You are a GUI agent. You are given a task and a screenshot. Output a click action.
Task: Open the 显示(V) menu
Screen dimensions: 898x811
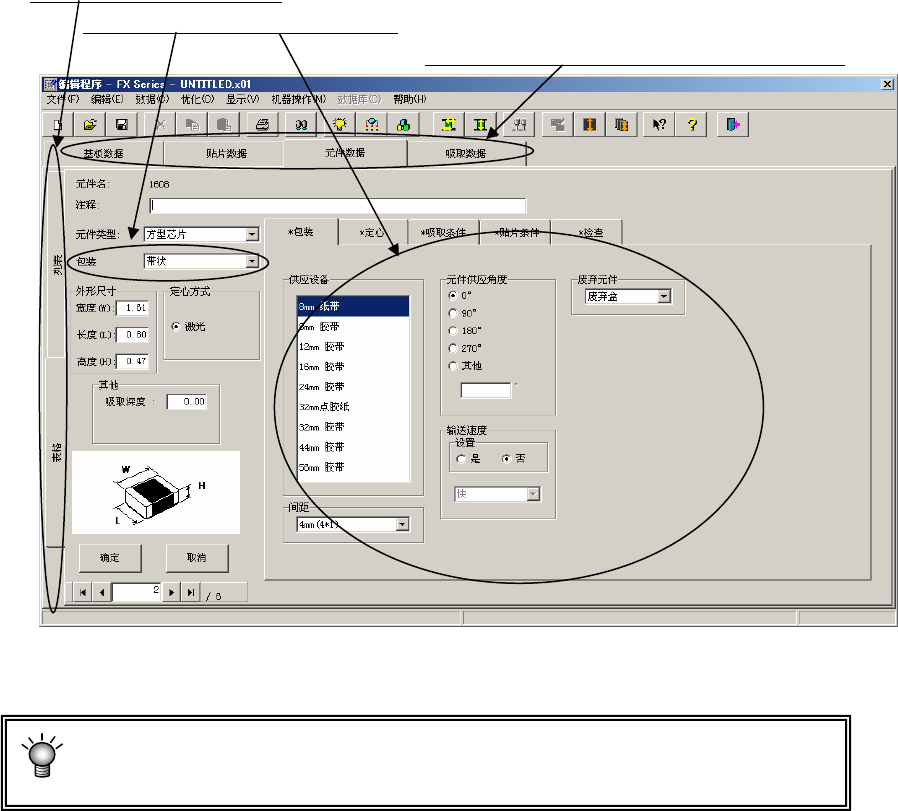243,100
